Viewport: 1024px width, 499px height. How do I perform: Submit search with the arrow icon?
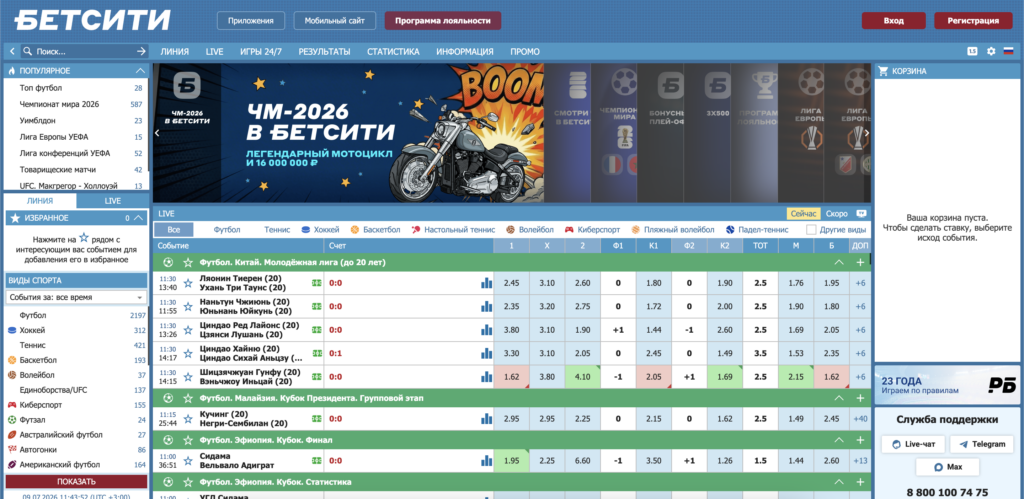pyautogui.click(x=141, y=51)
